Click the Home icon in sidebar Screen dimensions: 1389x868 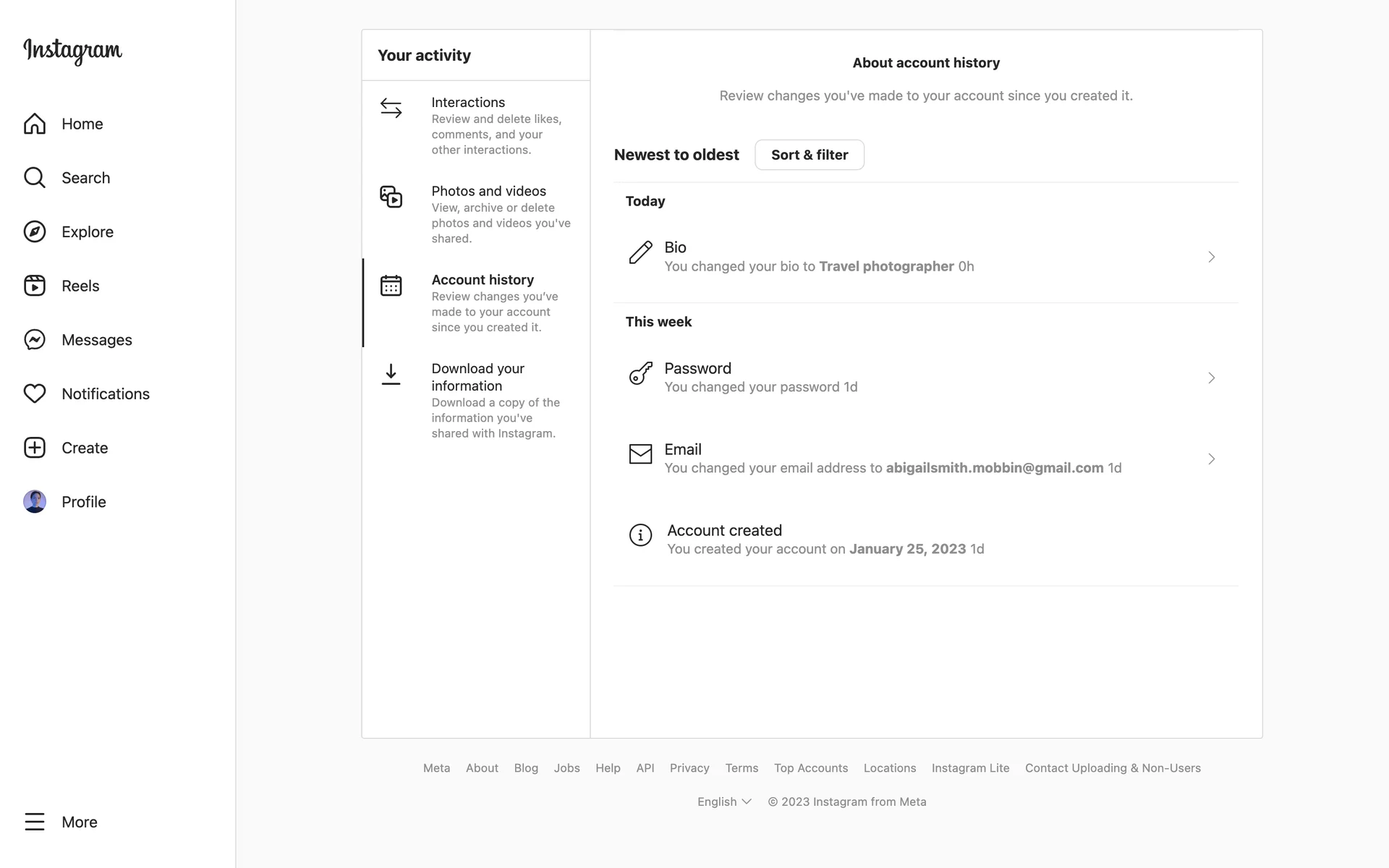click(35, 124)
